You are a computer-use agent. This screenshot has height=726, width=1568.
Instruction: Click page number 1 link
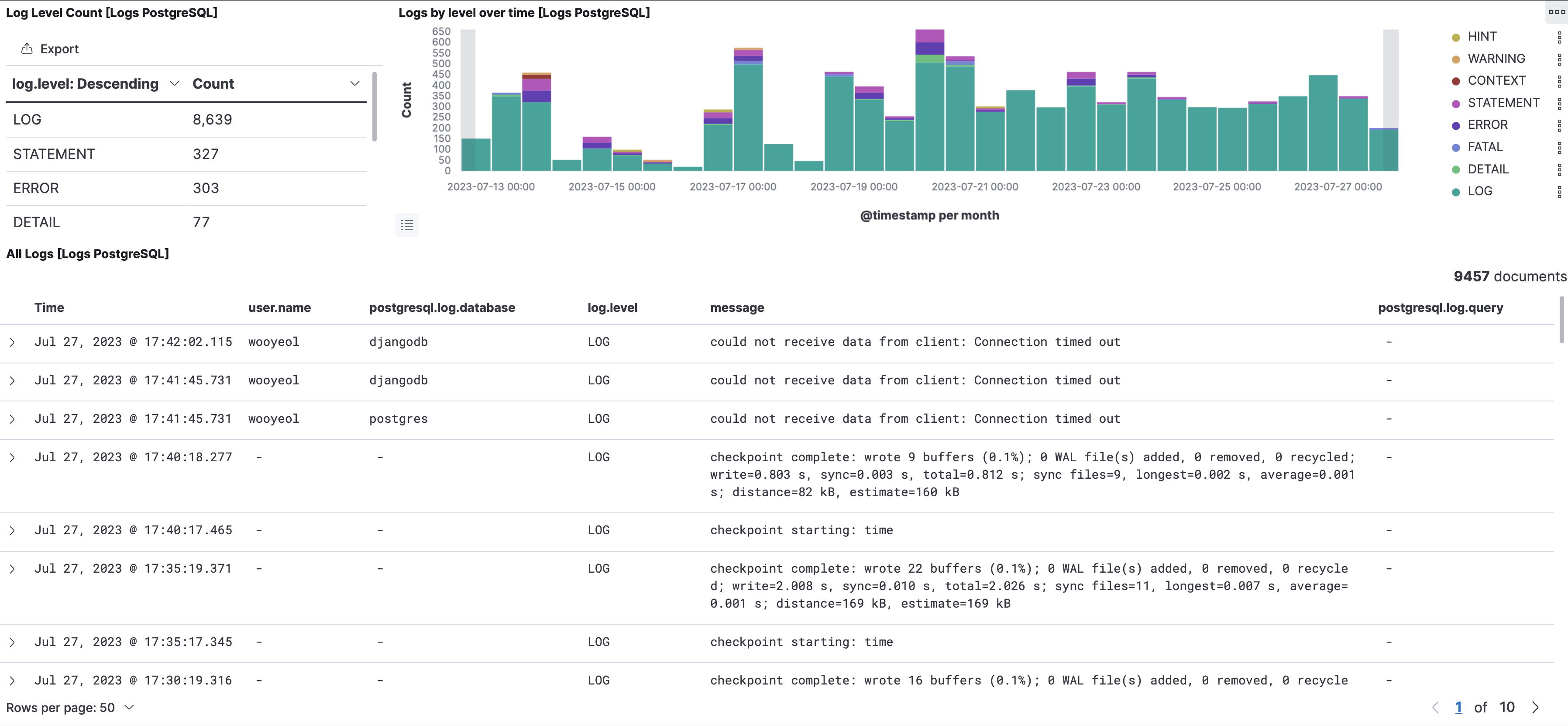click(1458, 707)
